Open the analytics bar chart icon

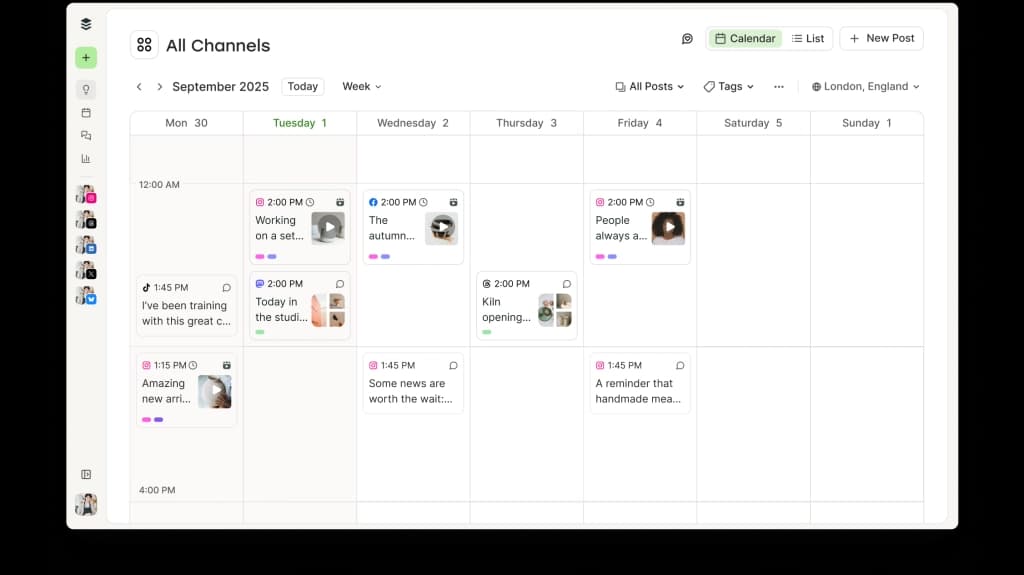click(86, 158)
